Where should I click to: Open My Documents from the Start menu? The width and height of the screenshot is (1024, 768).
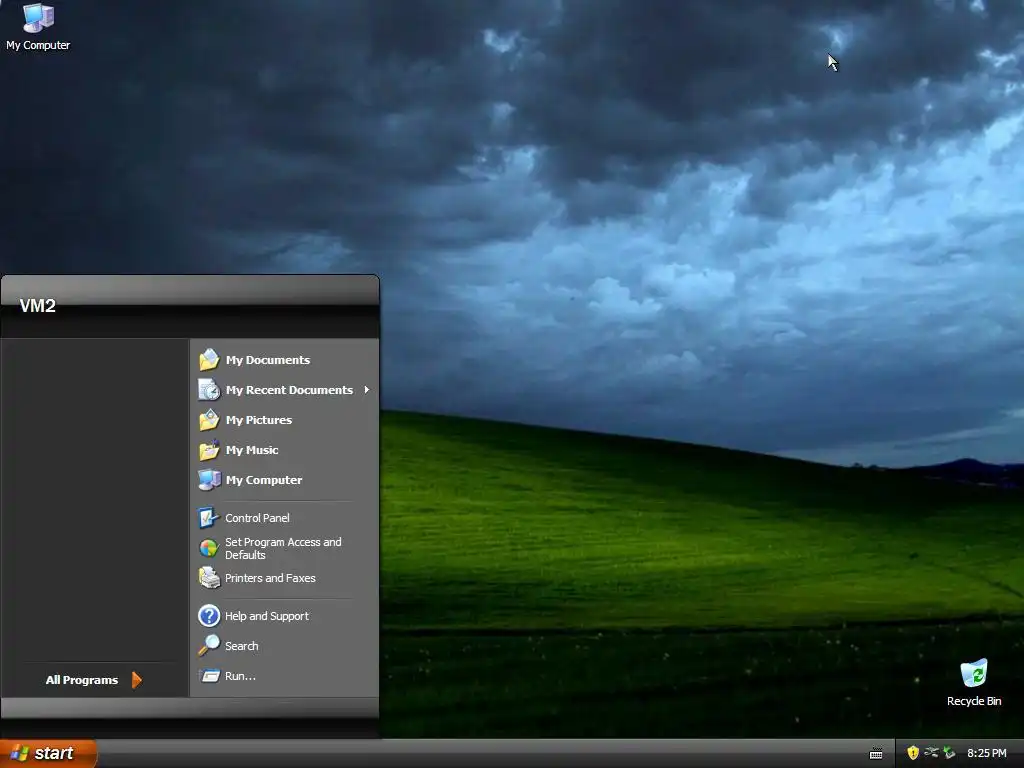(285, 360)
